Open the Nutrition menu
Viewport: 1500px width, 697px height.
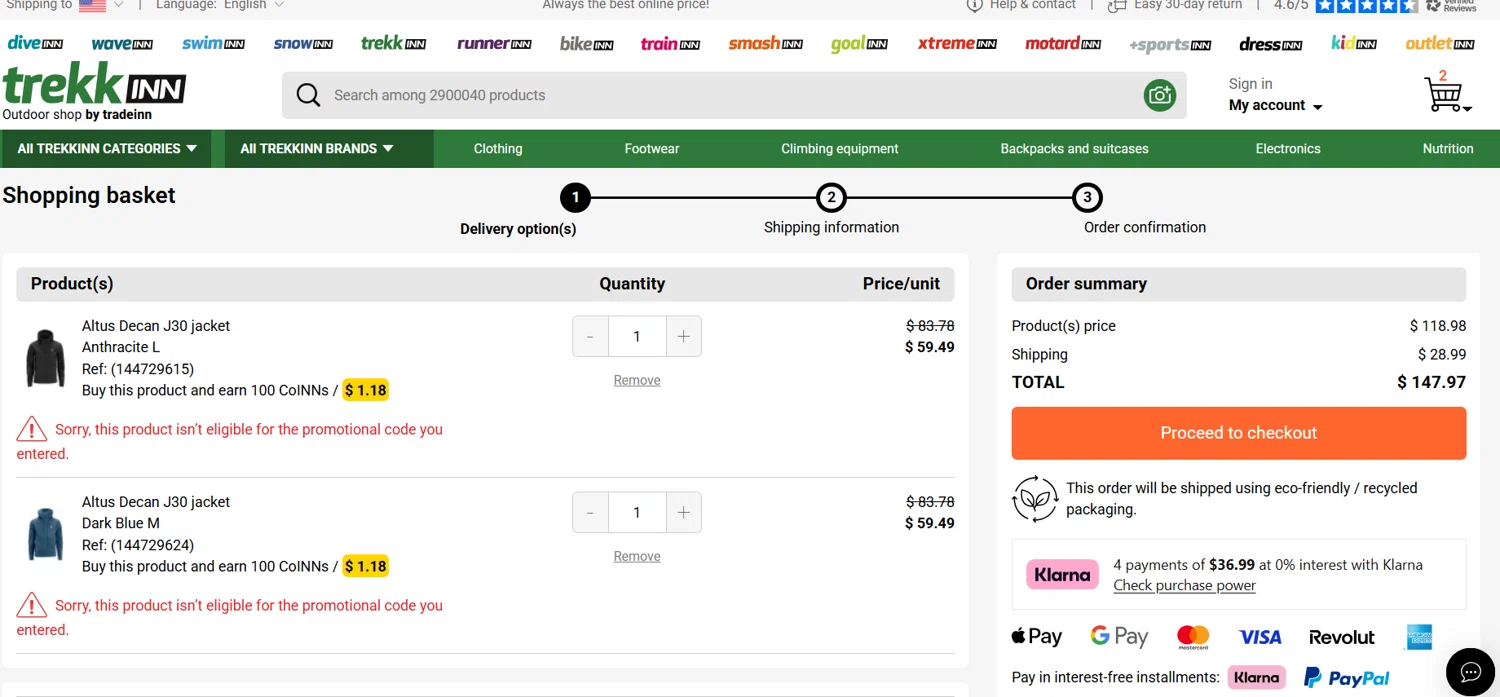pos(1448,149)
